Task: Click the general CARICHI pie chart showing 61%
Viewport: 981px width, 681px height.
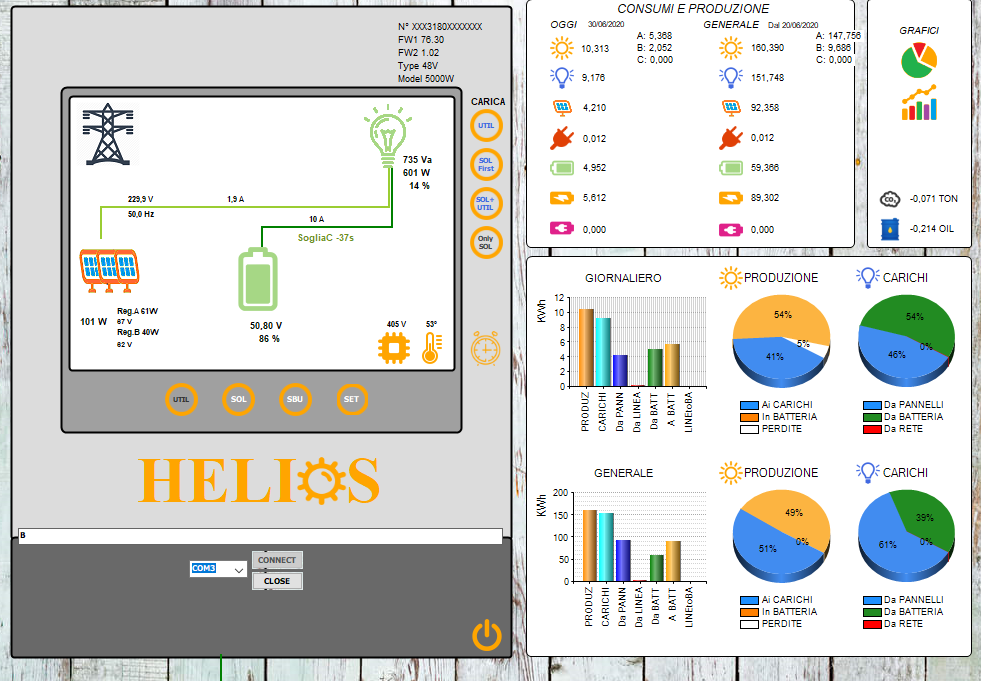Action: (907, 536)
